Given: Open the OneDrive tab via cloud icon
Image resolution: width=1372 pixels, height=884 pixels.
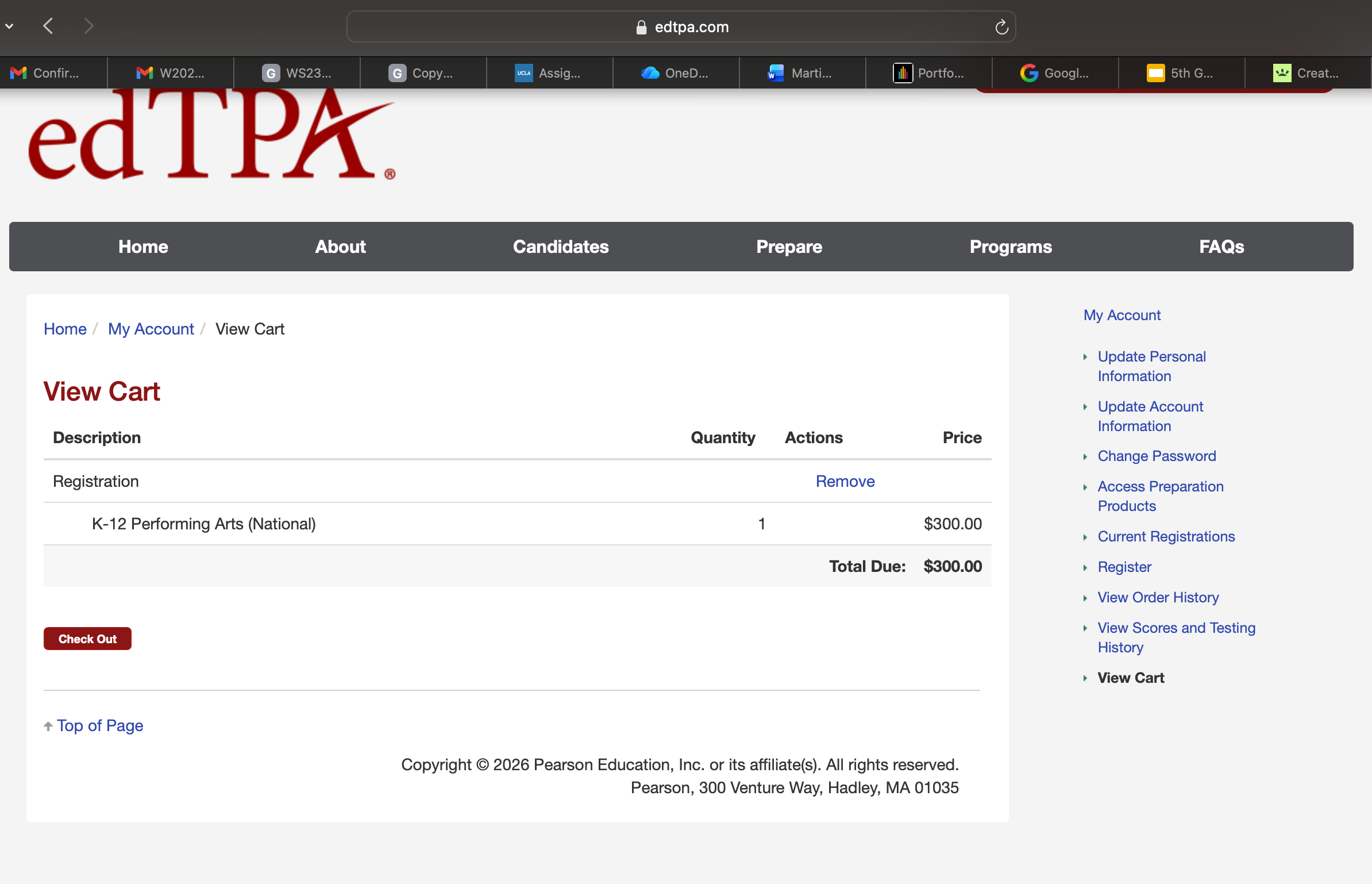Looking at the screenshot, I should click(650, 73).
